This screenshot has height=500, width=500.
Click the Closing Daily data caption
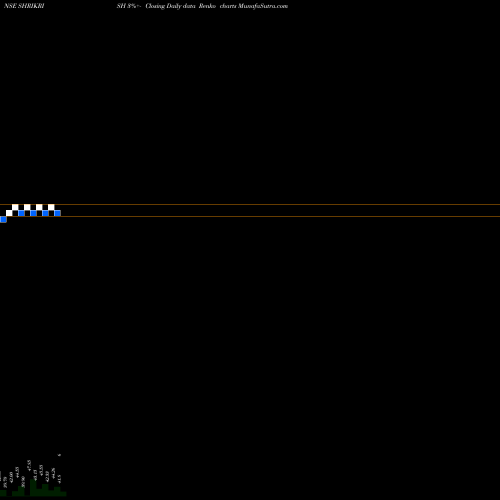coord(170,6)
